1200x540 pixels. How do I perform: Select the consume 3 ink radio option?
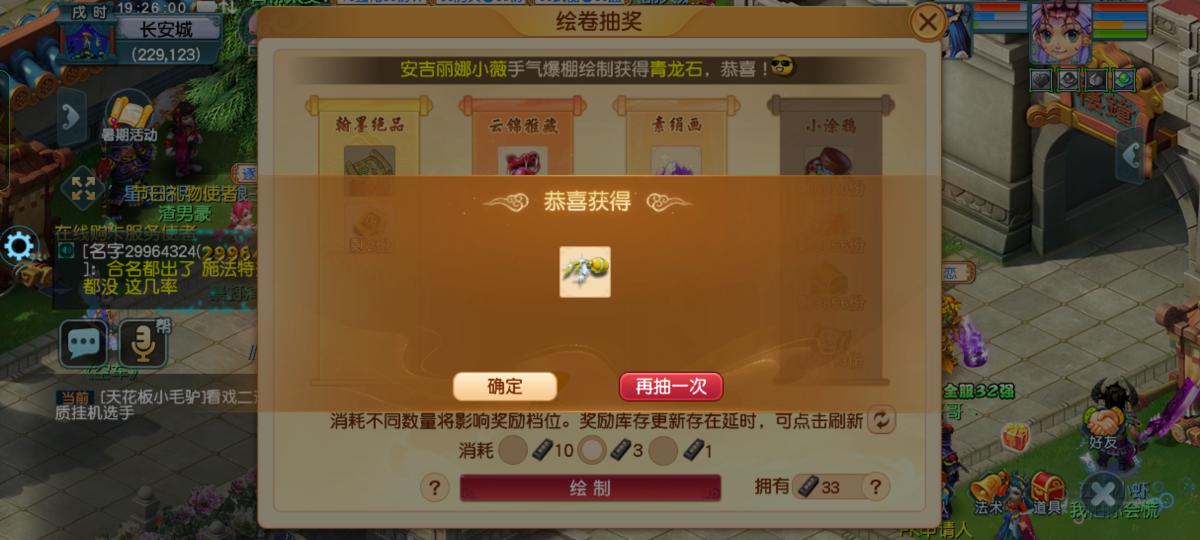tap(593, 451)
